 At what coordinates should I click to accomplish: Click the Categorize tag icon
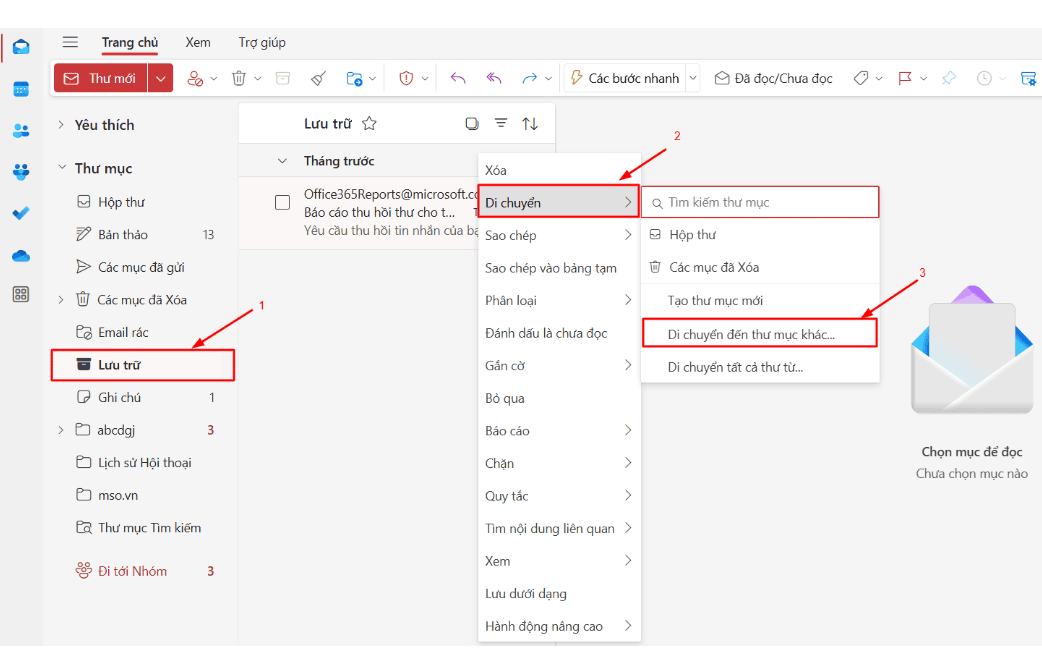click(x=861, y=78)
